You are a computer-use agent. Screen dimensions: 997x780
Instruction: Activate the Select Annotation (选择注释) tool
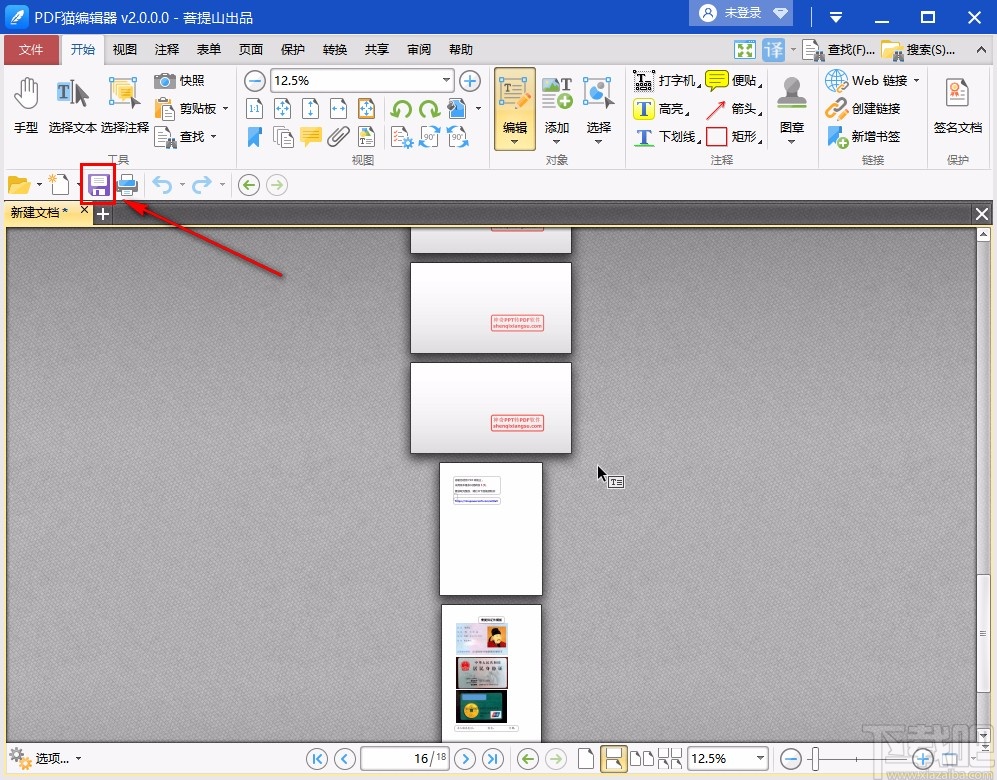pyautogui.click(x=125, y=105)
